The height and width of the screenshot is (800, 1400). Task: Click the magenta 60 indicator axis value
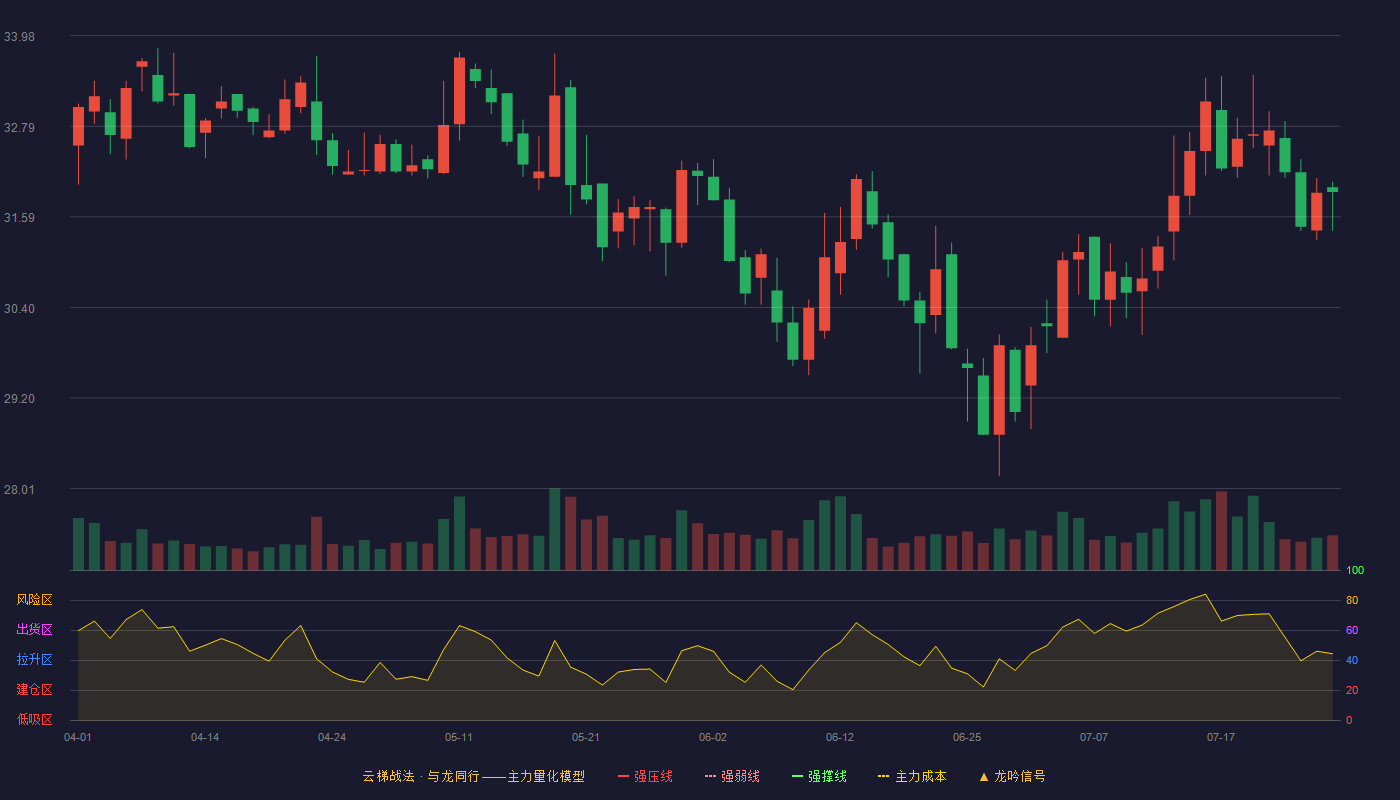point(1352,631)
